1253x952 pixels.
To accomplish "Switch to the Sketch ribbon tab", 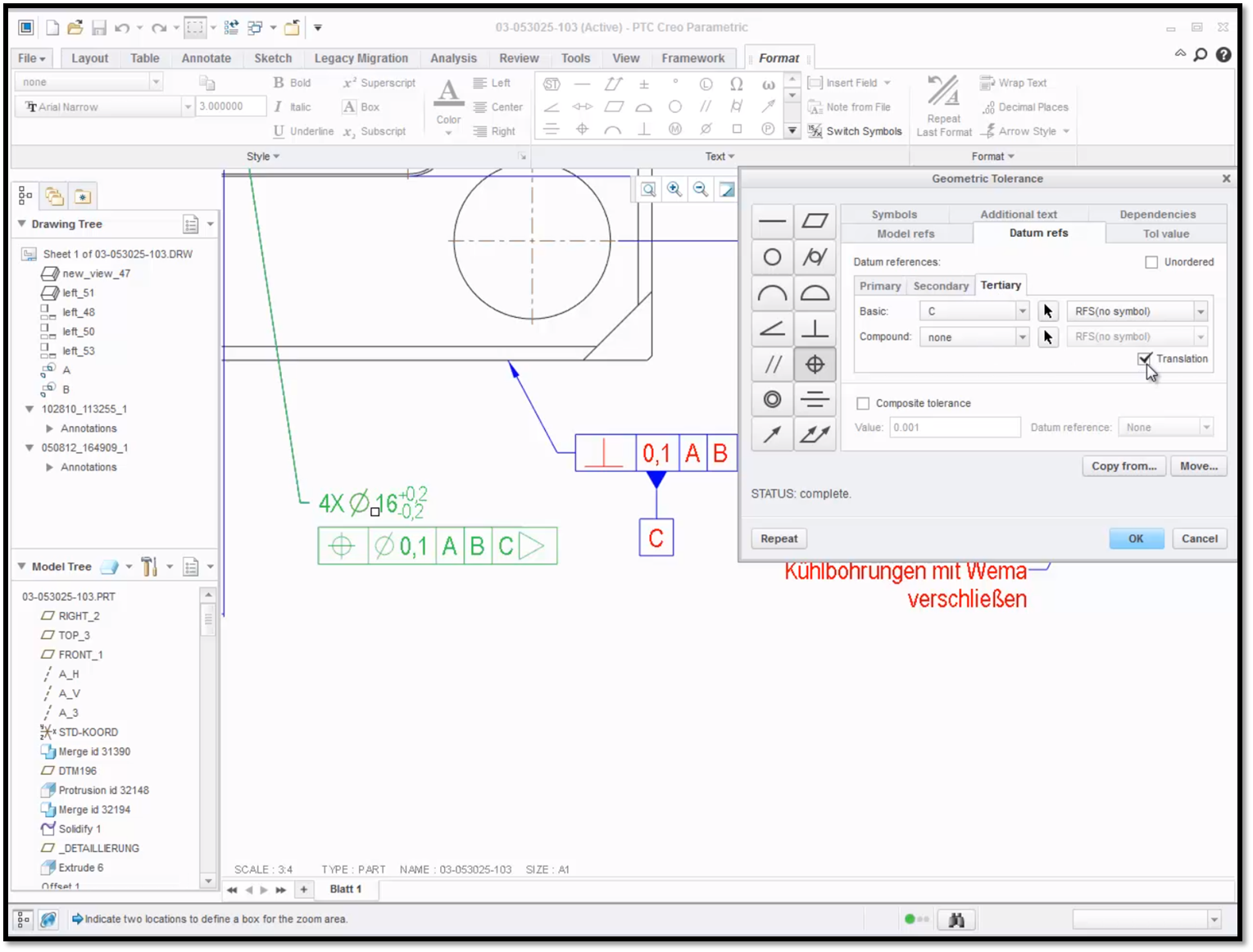I will point(273,58).
